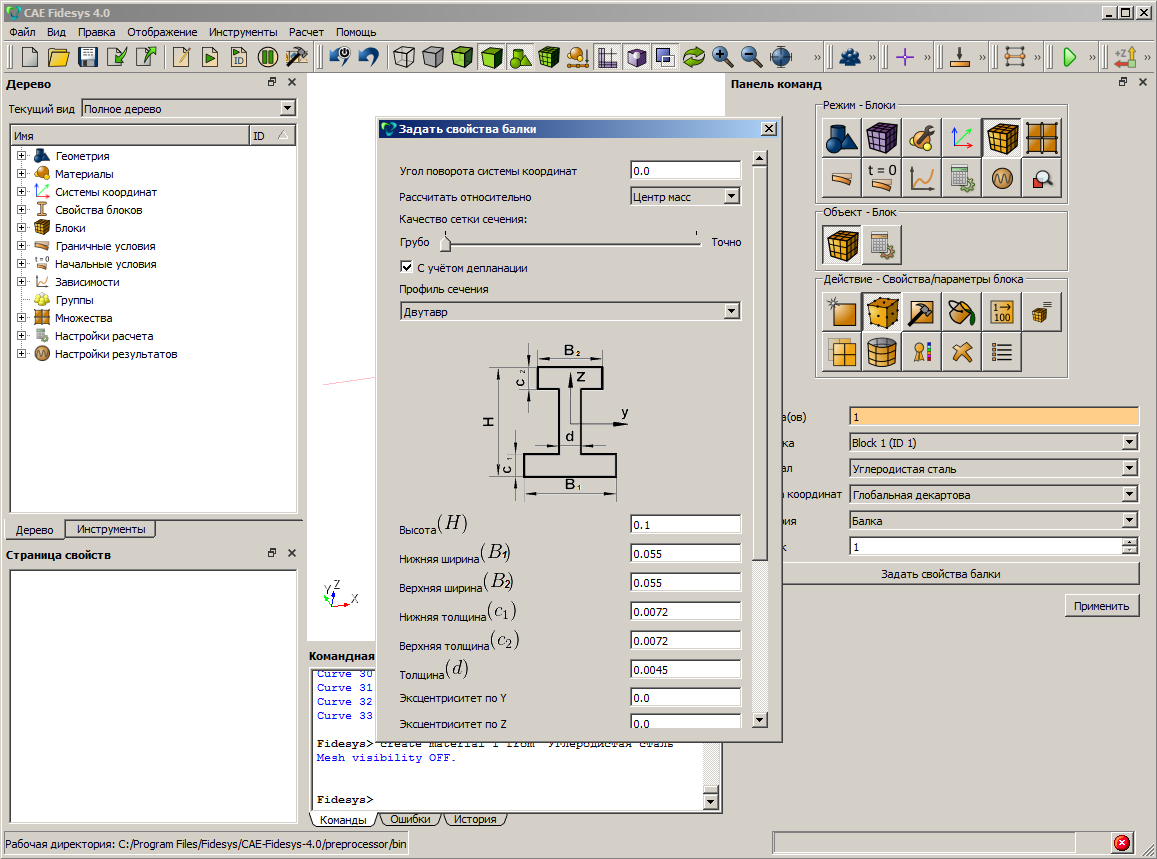
Task: Click the Задать свойства балки button
Action: (941, 573)
